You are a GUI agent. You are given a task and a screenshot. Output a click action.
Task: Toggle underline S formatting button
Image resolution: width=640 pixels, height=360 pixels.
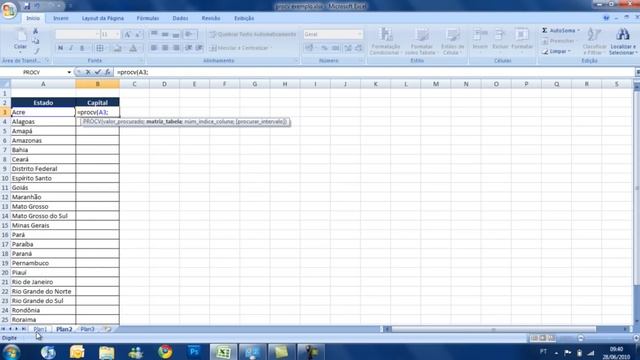tap(82, 48)
